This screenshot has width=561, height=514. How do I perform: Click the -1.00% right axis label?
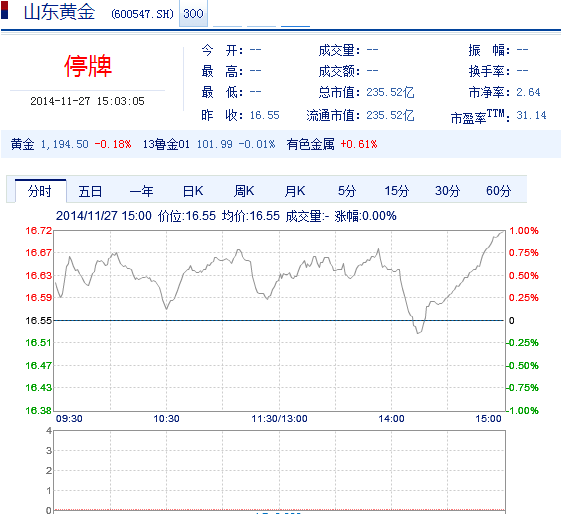522,410
